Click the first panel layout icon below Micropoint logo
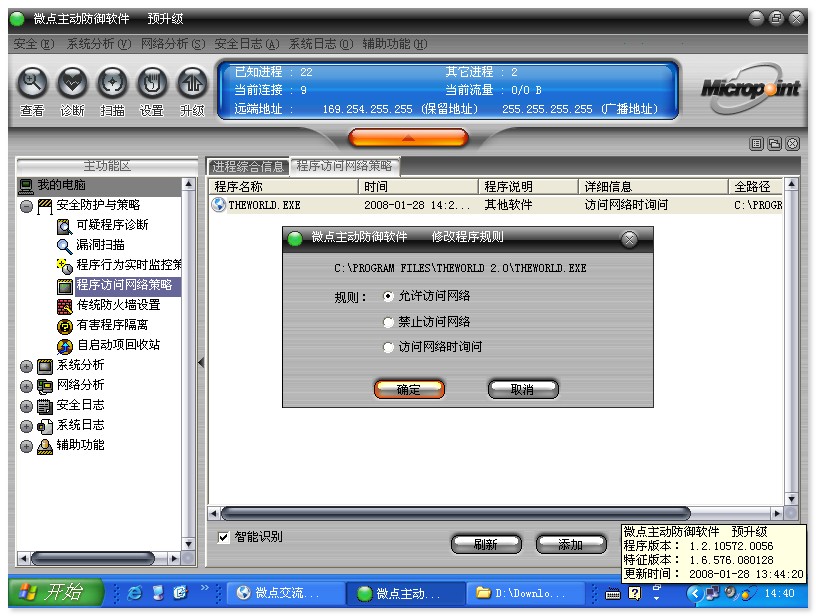The height and width of the screenshot is (616, 816). [x=757, y=144]
